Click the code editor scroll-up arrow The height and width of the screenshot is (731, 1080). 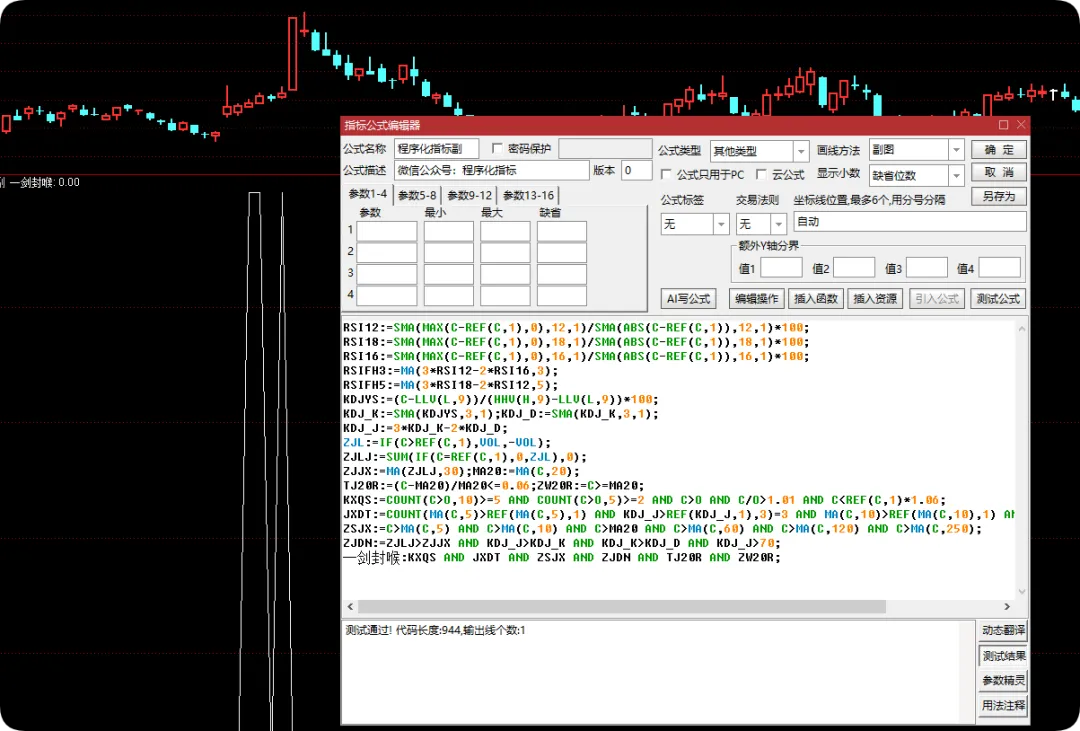tap(1021, 329)
